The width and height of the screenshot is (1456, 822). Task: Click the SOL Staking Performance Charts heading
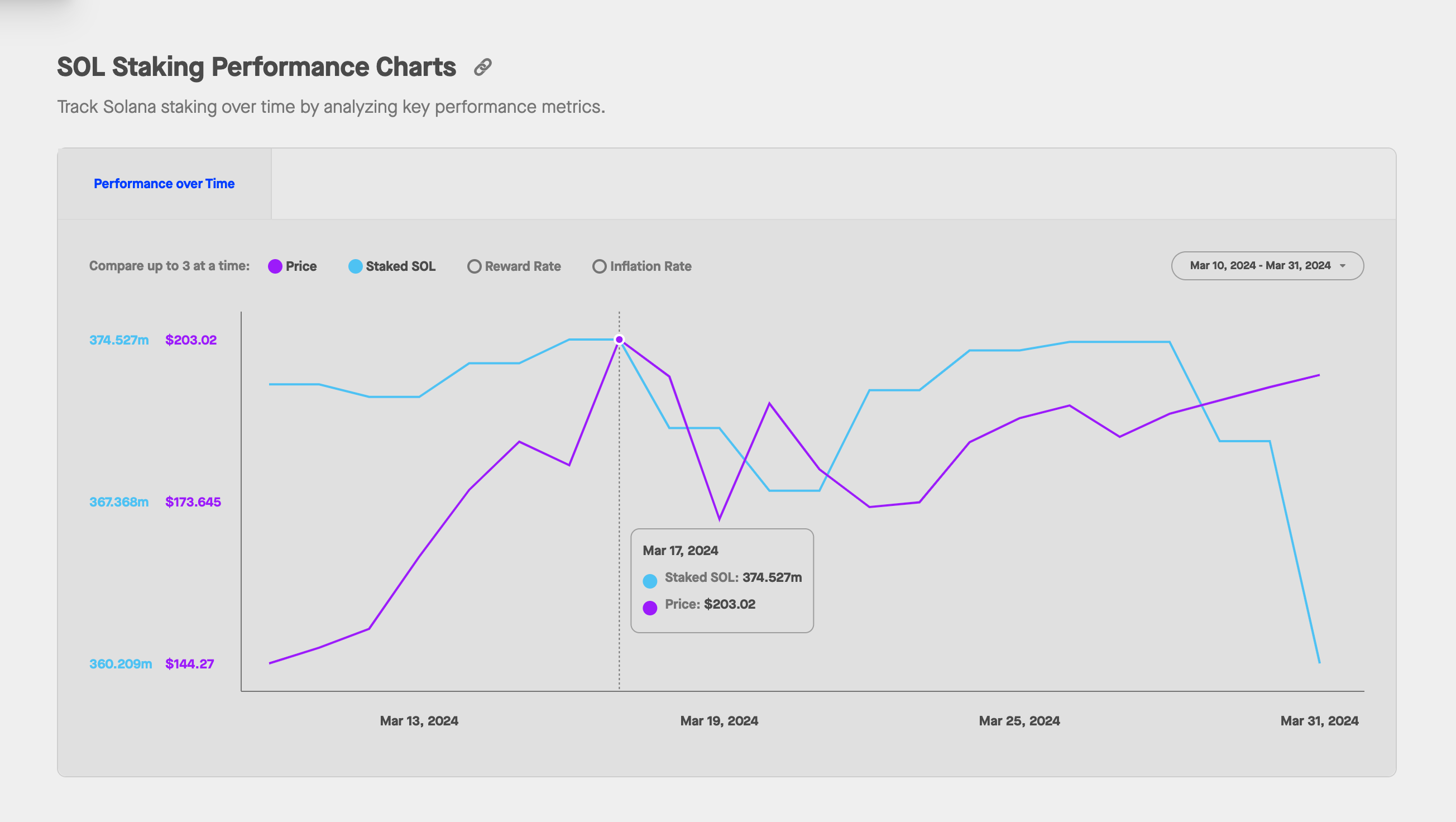click(x=257, y=66)
